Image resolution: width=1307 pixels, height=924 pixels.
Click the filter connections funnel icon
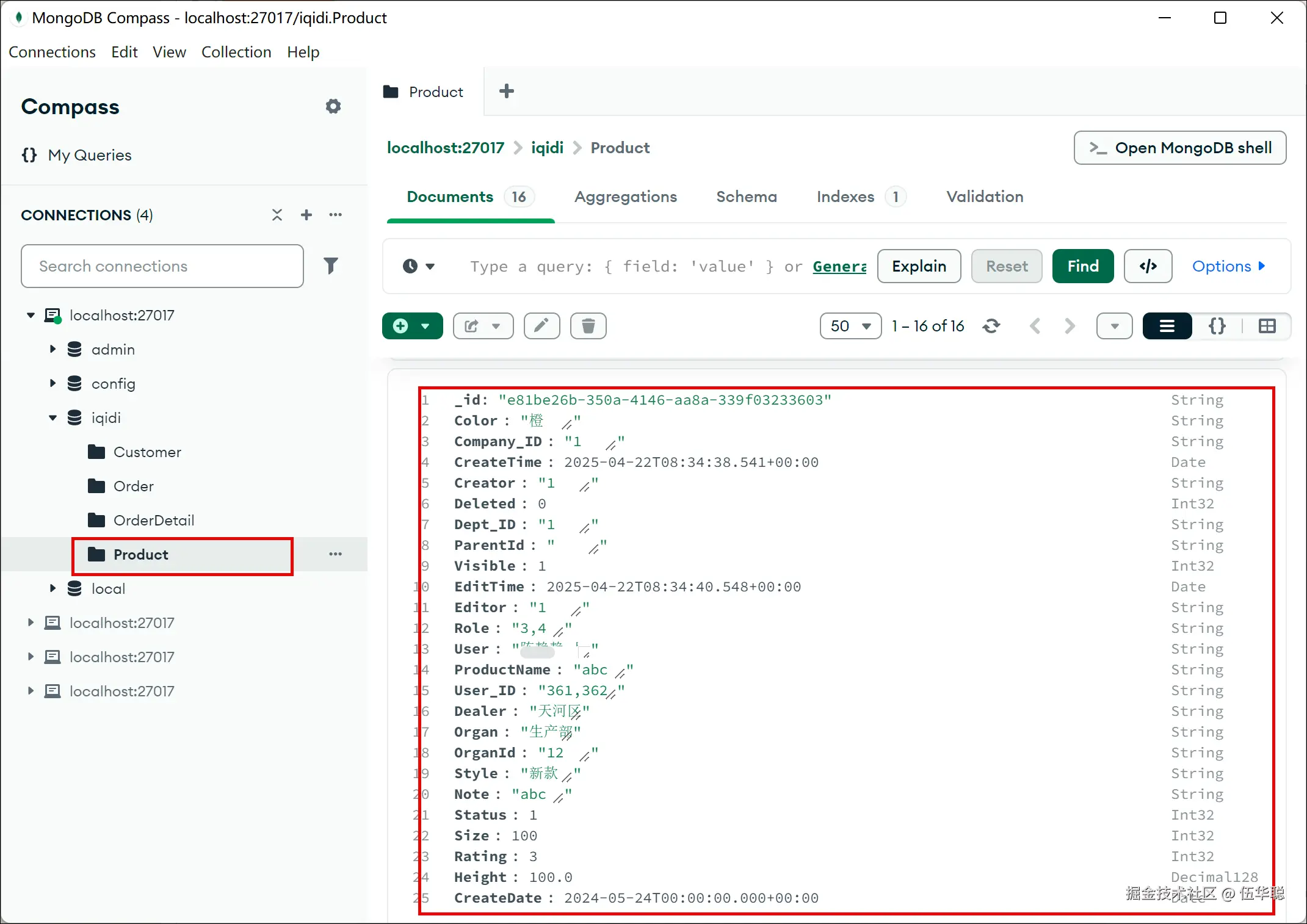point(330,265)
